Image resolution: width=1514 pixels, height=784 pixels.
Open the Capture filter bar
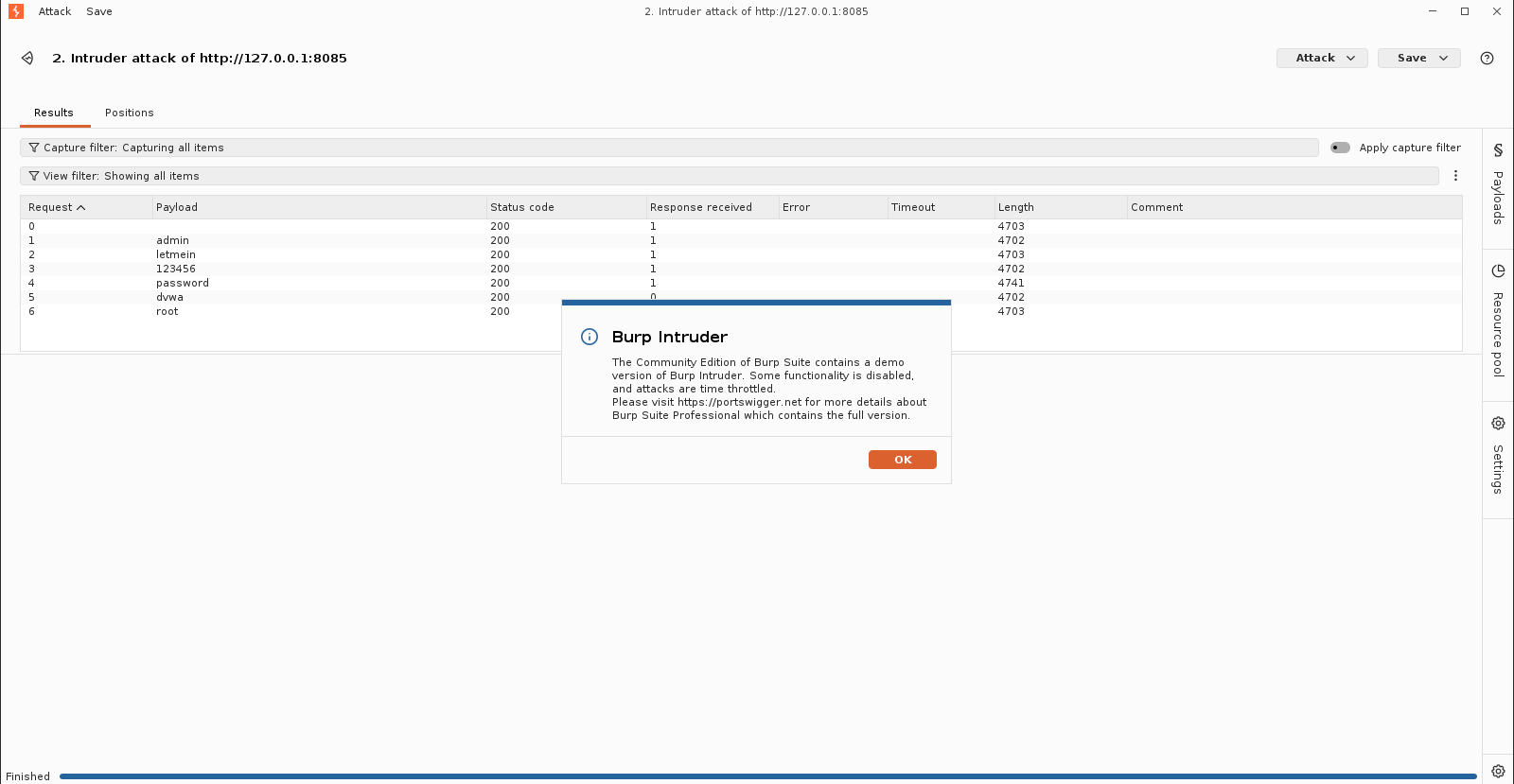(669, 148)
